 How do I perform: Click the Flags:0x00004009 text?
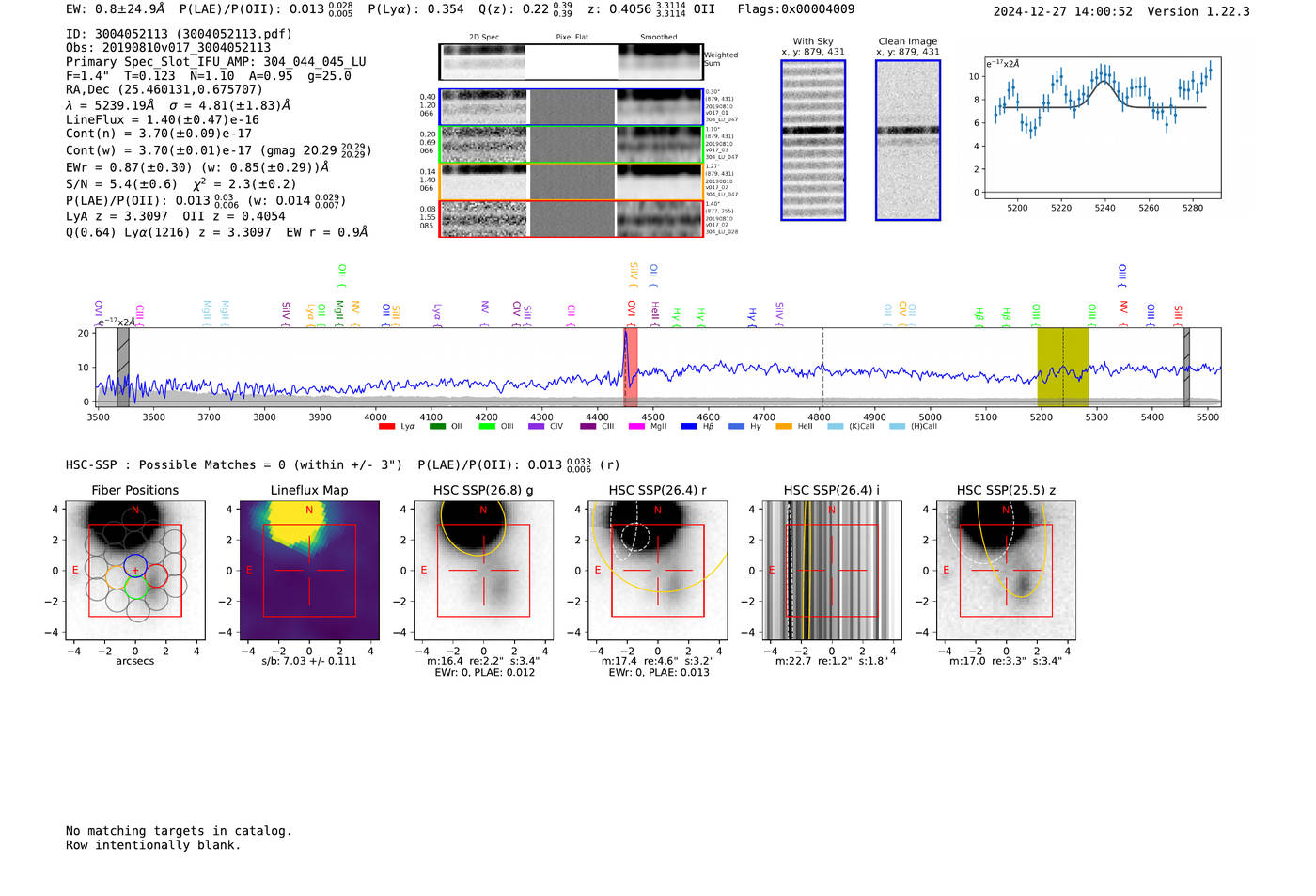[x=796, y=9]
